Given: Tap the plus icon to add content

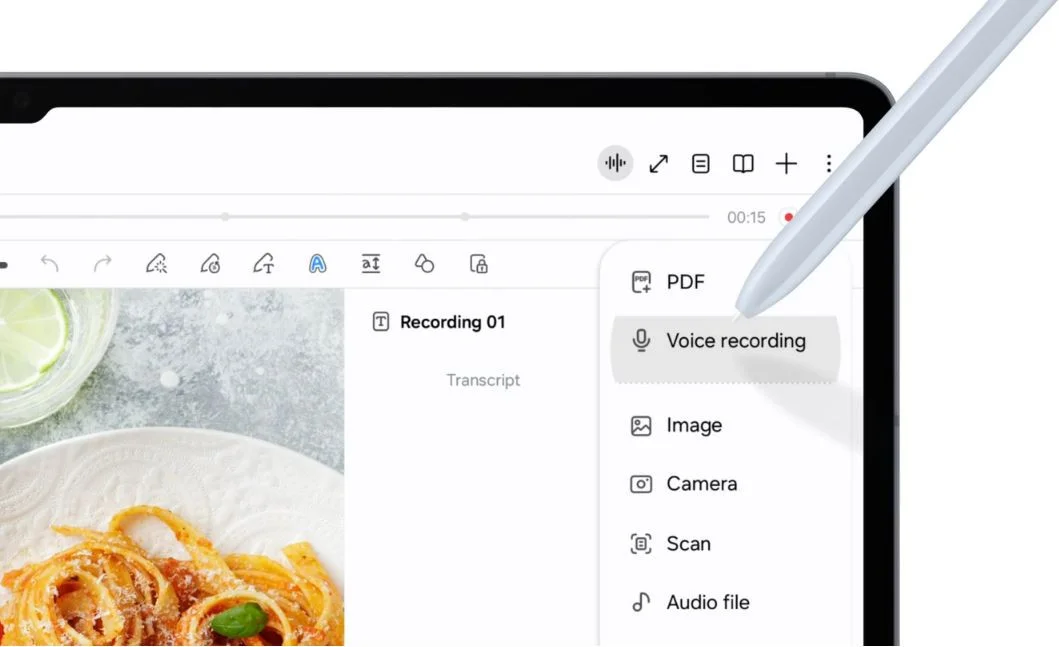Looking at the screenshot, I should (786, 163).
